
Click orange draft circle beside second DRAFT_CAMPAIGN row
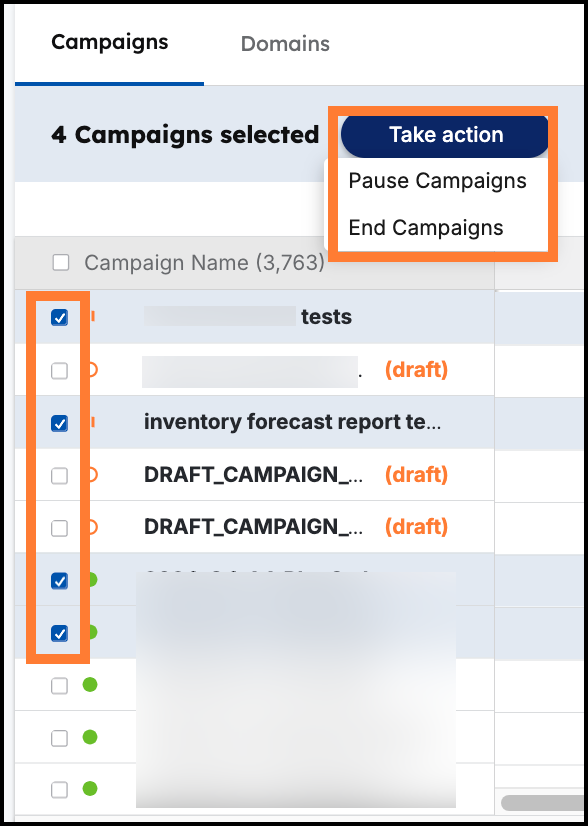(92, 527)
